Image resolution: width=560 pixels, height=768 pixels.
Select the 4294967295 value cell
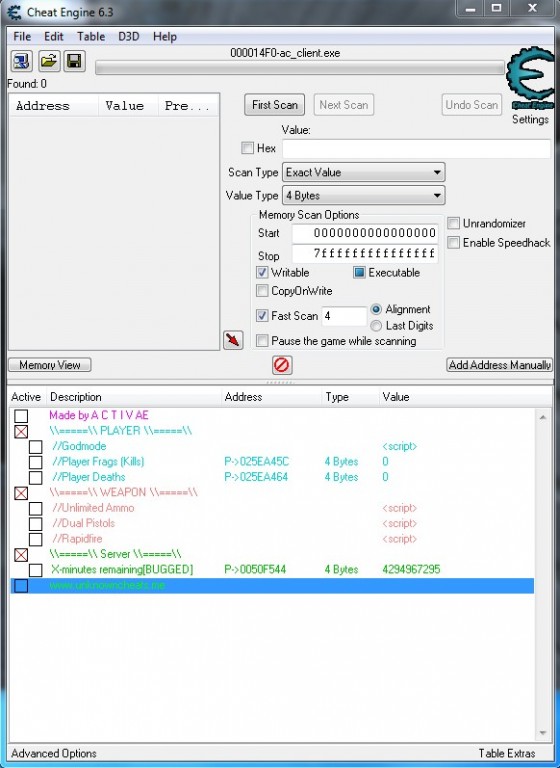coord(411,570)
